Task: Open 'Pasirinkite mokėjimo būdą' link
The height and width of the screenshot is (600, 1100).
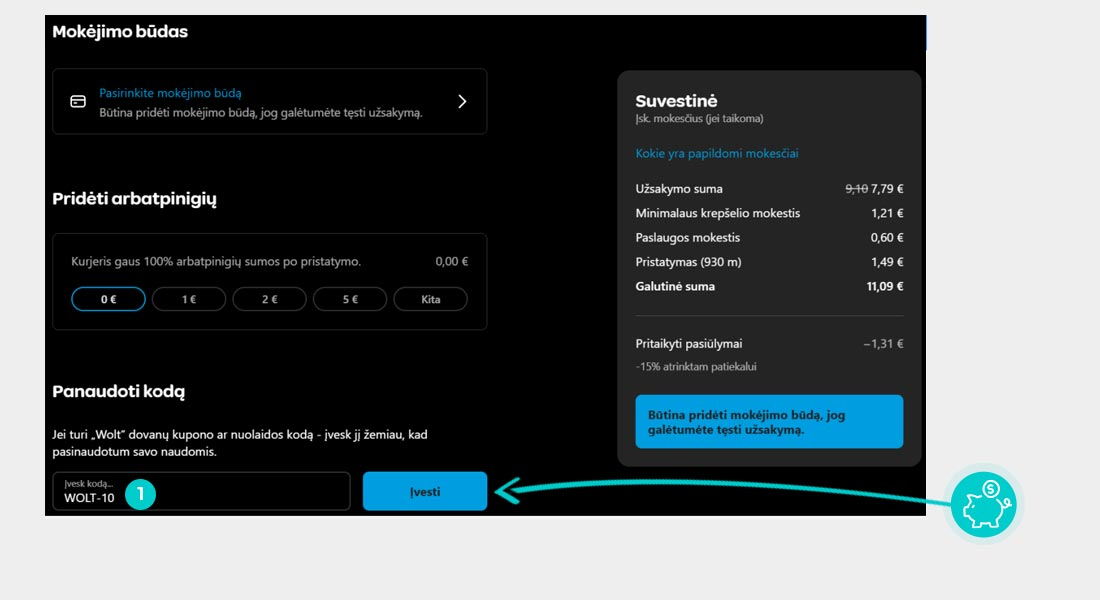Action: (170, 93)
